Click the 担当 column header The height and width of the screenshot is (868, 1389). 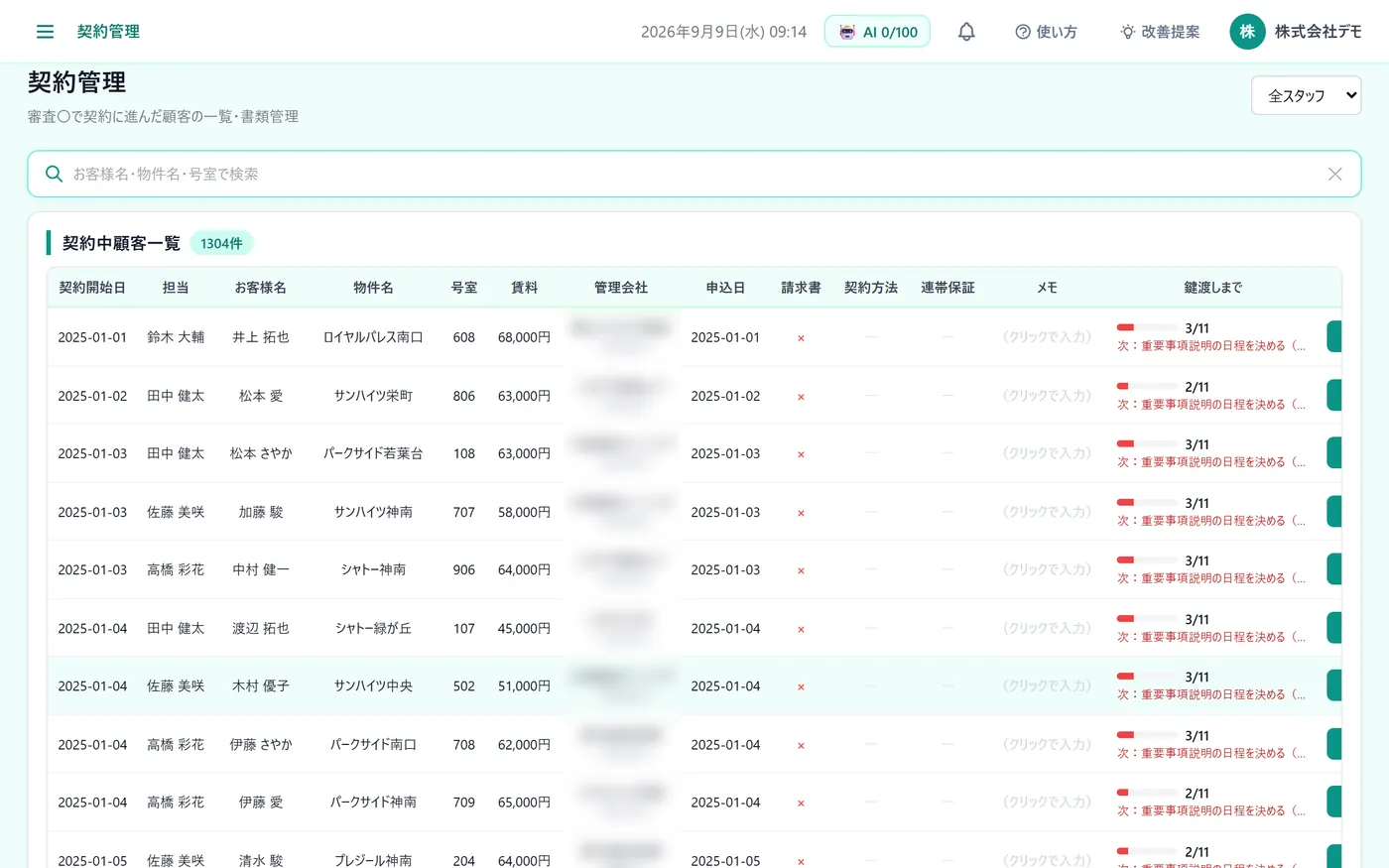pos(176,288)
